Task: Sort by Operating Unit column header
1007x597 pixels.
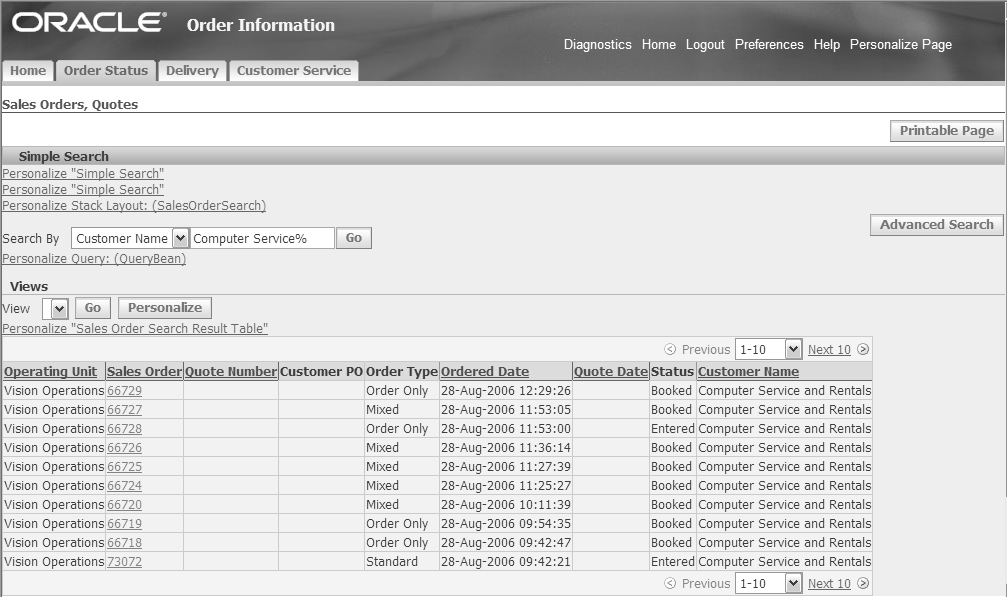Action: point(50,371)
